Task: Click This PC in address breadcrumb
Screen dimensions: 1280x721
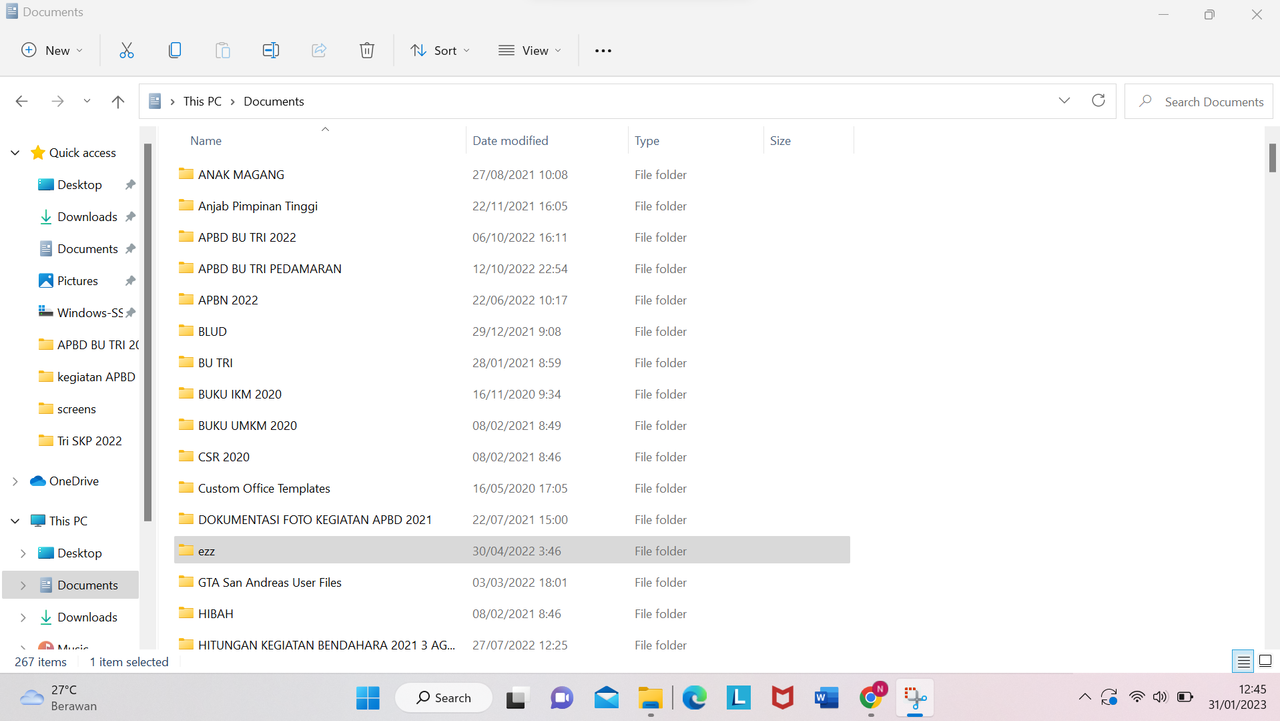Action: point(202,101)
